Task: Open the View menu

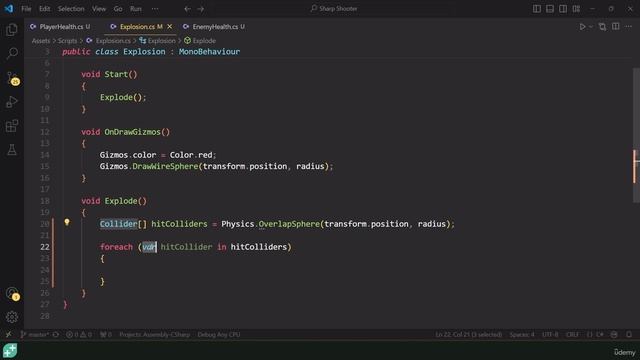Action: point(99,9)
